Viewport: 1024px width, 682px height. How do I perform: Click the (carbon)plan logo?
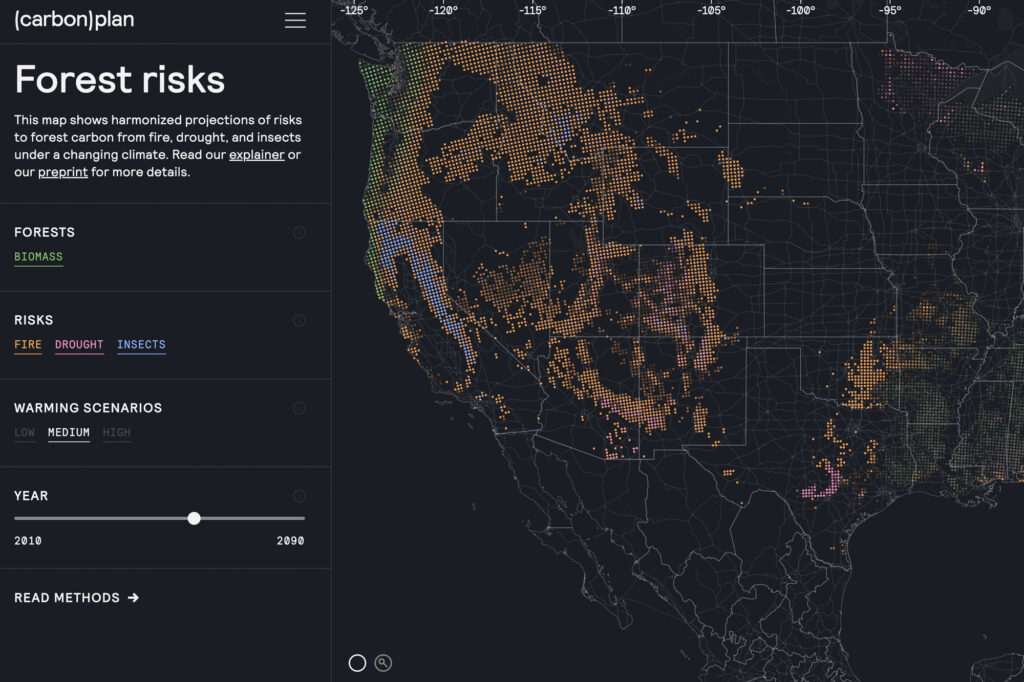coord(74,18)
